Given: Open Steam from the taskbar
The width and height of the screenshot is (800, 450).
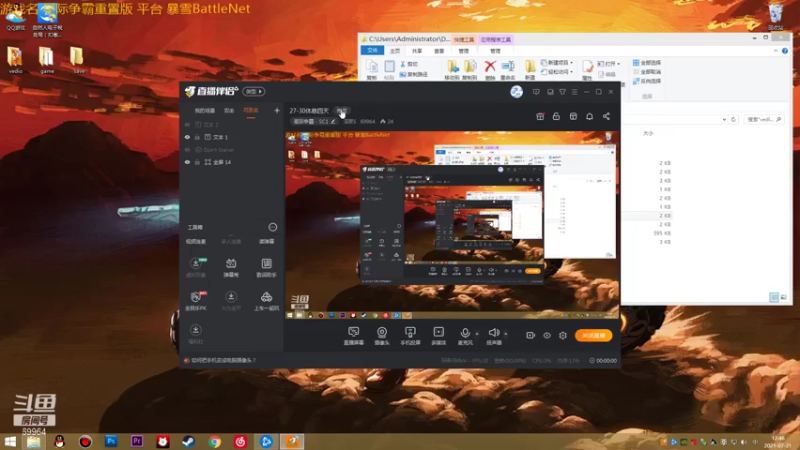Looking at the screenshot, I should (x=188, y=441).
